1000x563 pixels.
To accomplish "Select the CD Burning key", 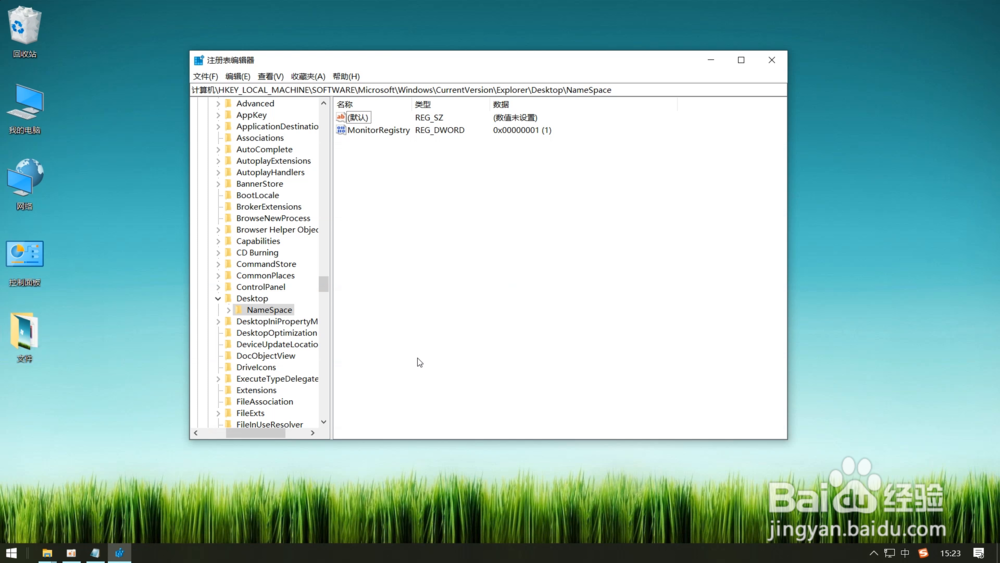I will [x=257, y=252].
